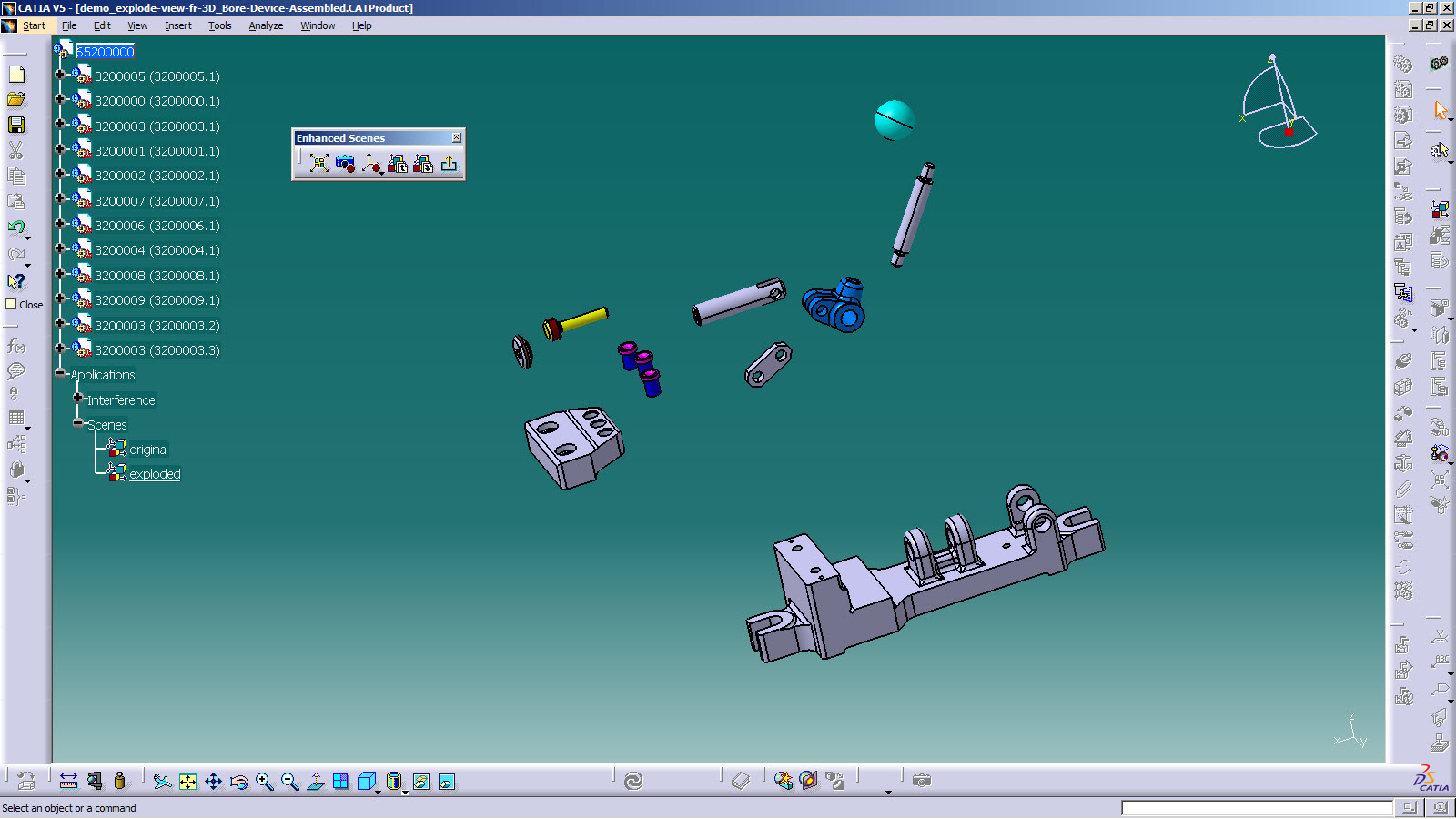Viewport: 1456px width, 819px height.
Task: Click the Hide/Show icon
Action: pos(420,782)
